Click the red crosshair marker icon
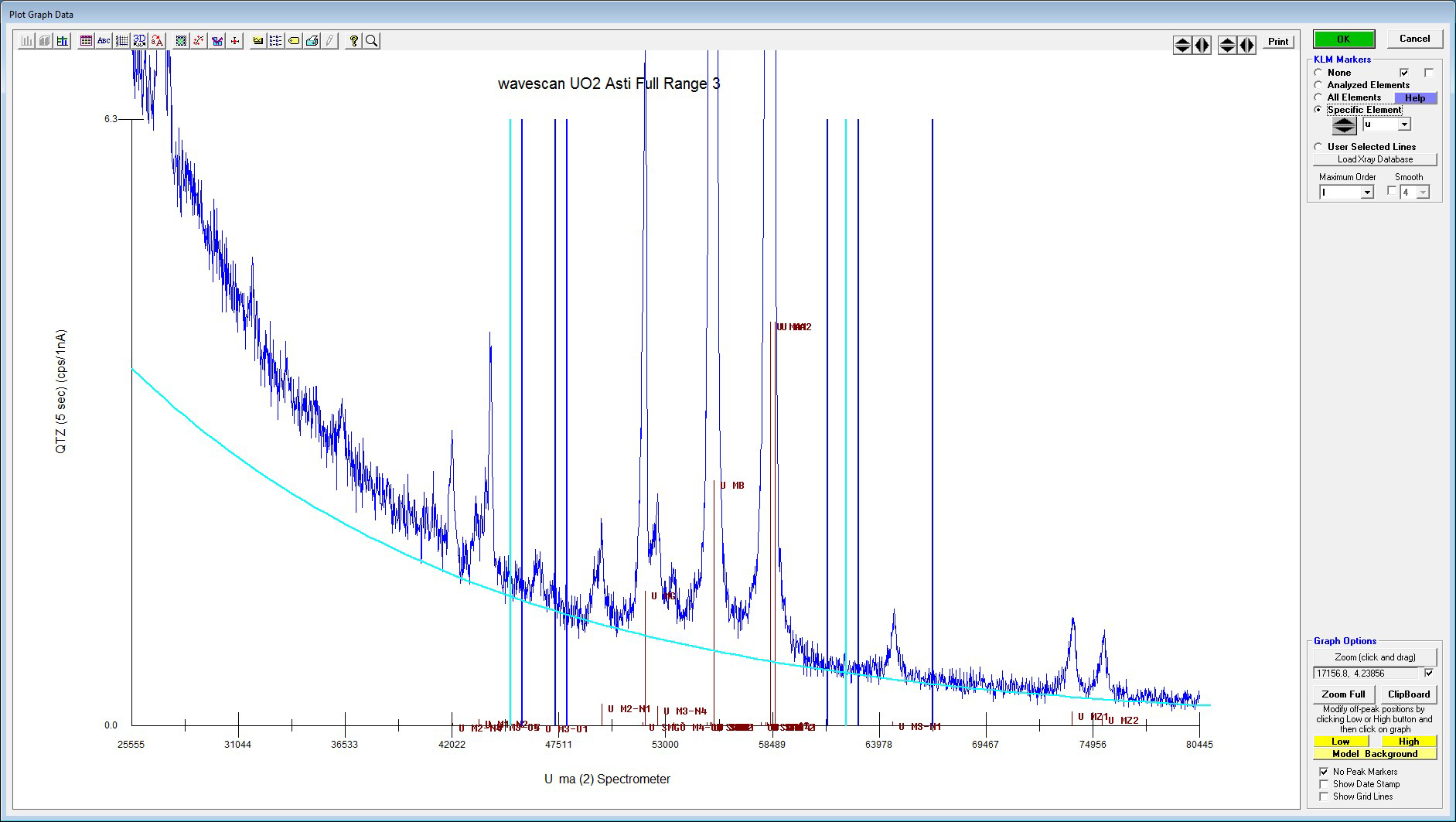The height and width of the screenshot is (822, 1456). (x=235, y=41)
